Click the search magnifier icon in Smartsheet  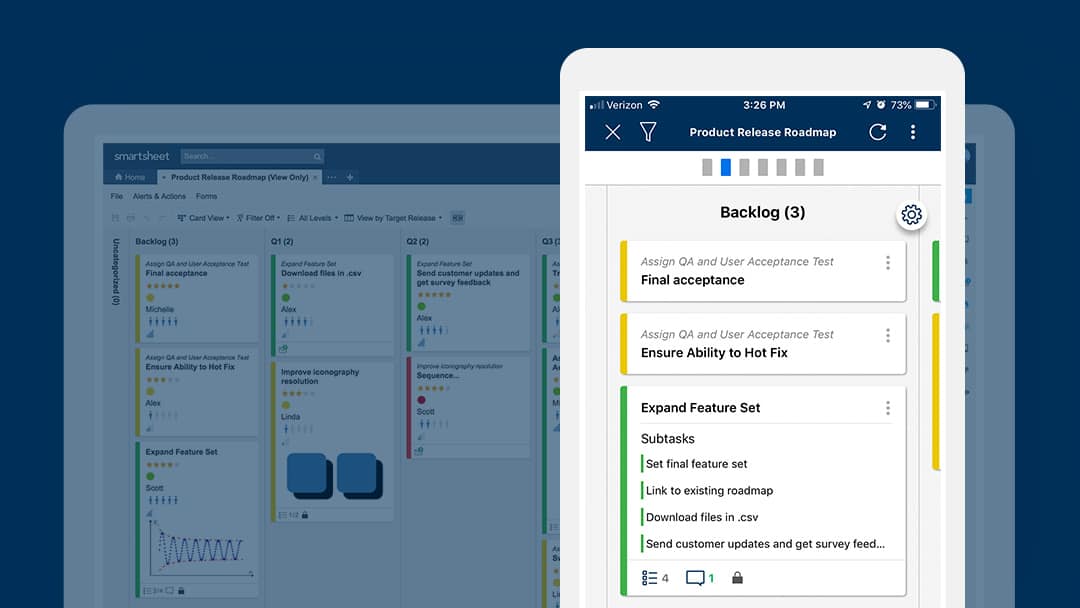[318, 157]
